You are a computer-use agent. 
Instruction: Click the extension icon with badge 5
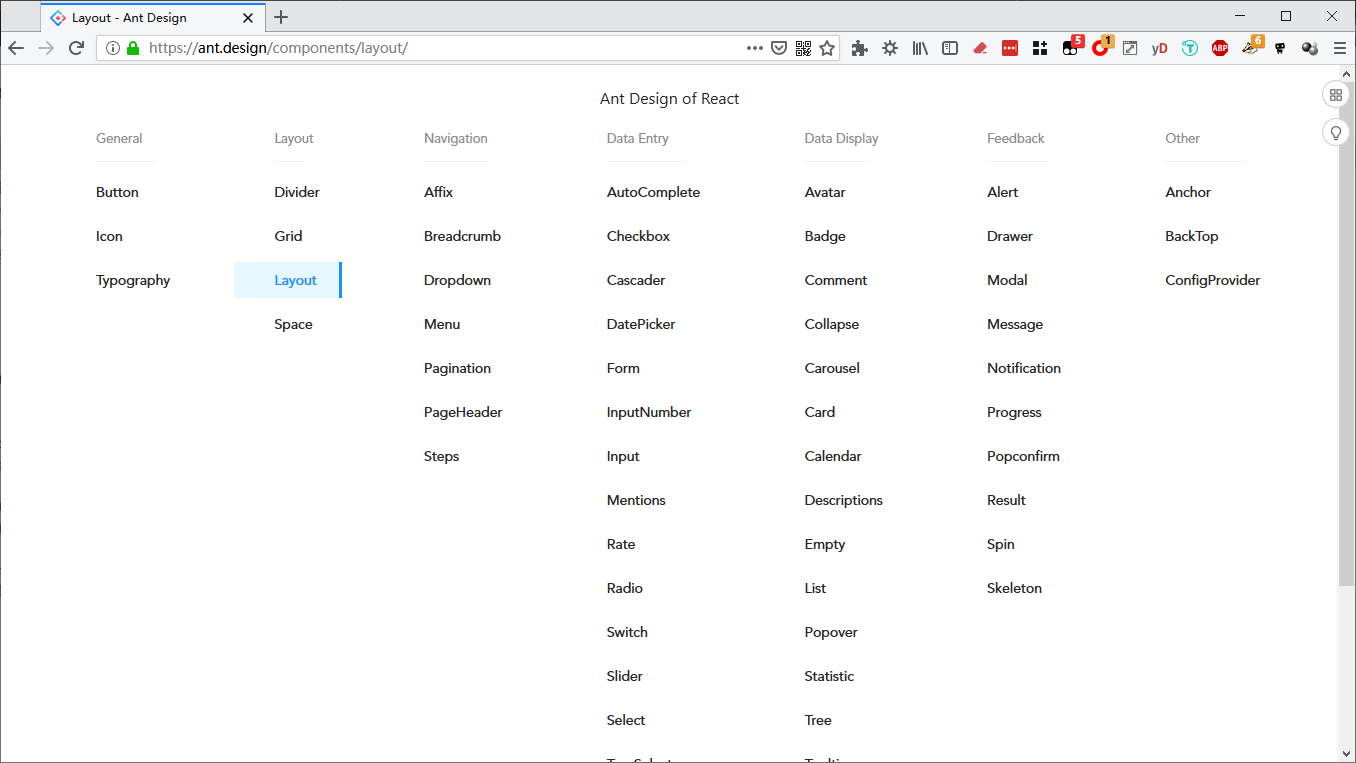(1072, 46)
